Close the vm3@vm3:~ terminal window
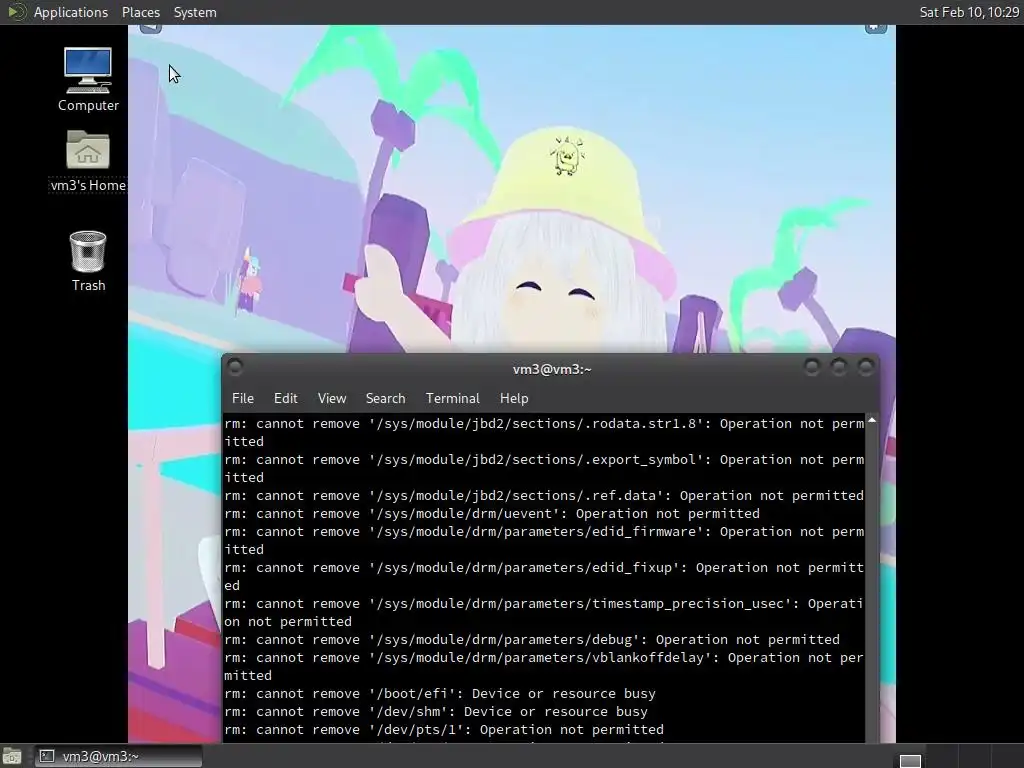Image resolution: width=1024 pixels, height=768 pixels. pyautogui.click(x=866, y=367)
